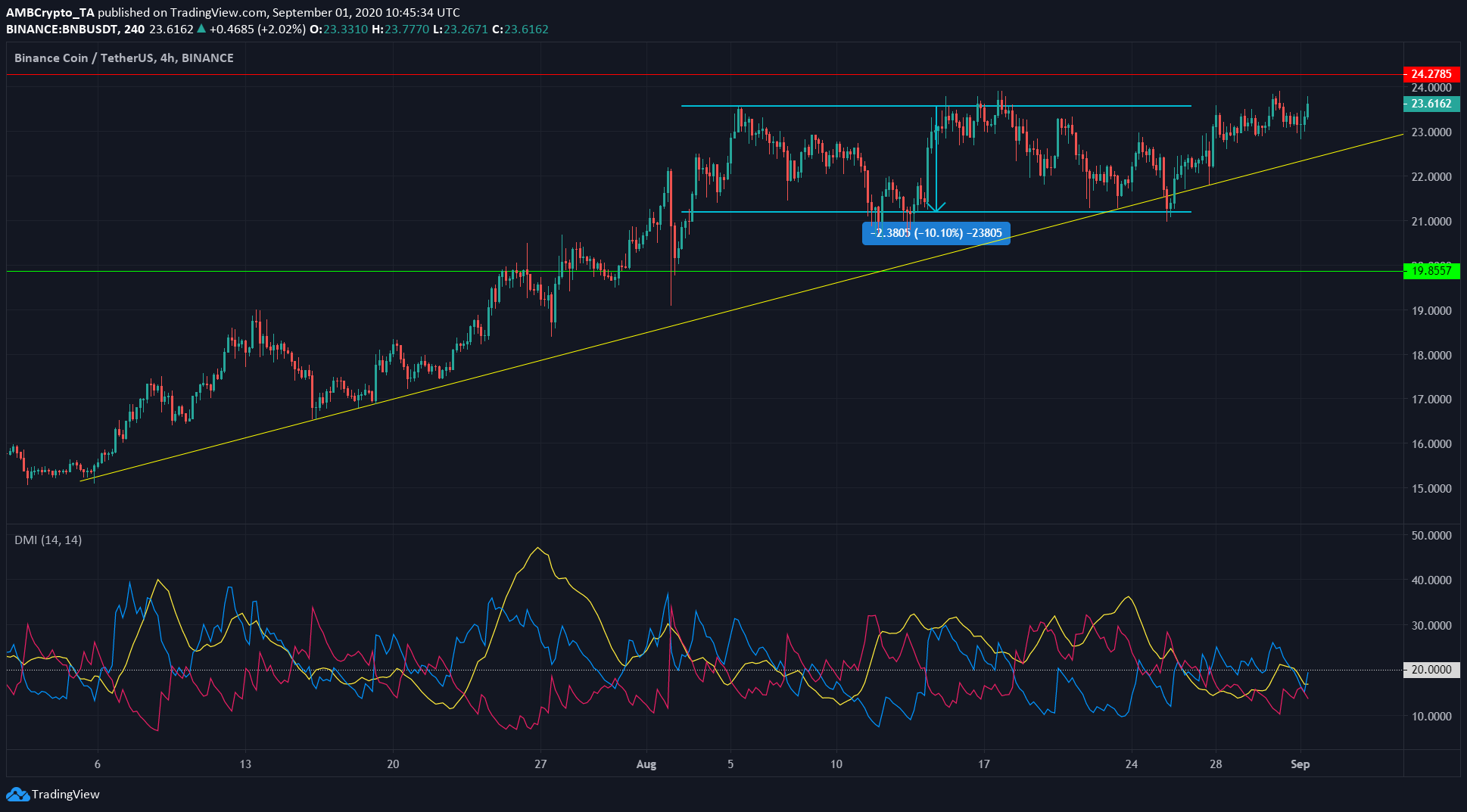Image resolution: width=1467 pixels, height=812 pixels.
Task: Click date 24 on the time axis
Action: [1131, 764]
